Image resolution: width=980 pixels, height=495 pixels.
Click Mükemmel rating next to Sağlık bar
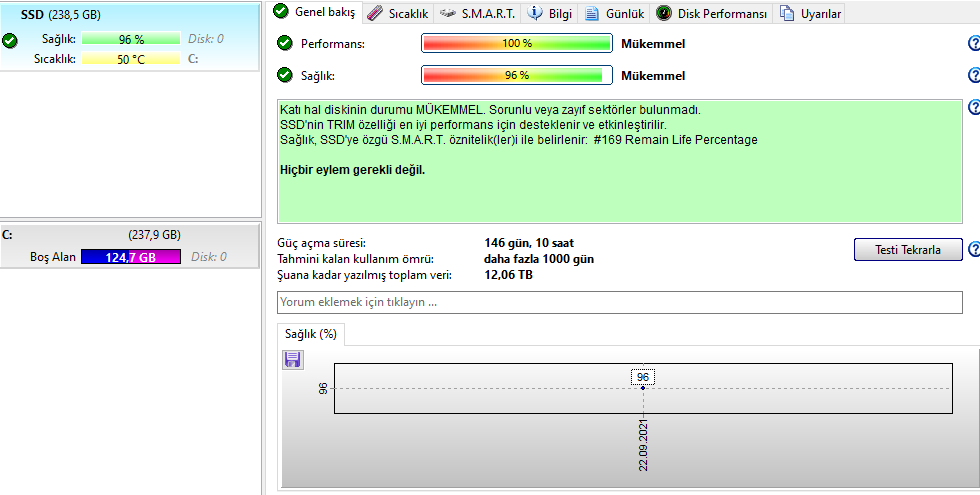pos(653,76)
